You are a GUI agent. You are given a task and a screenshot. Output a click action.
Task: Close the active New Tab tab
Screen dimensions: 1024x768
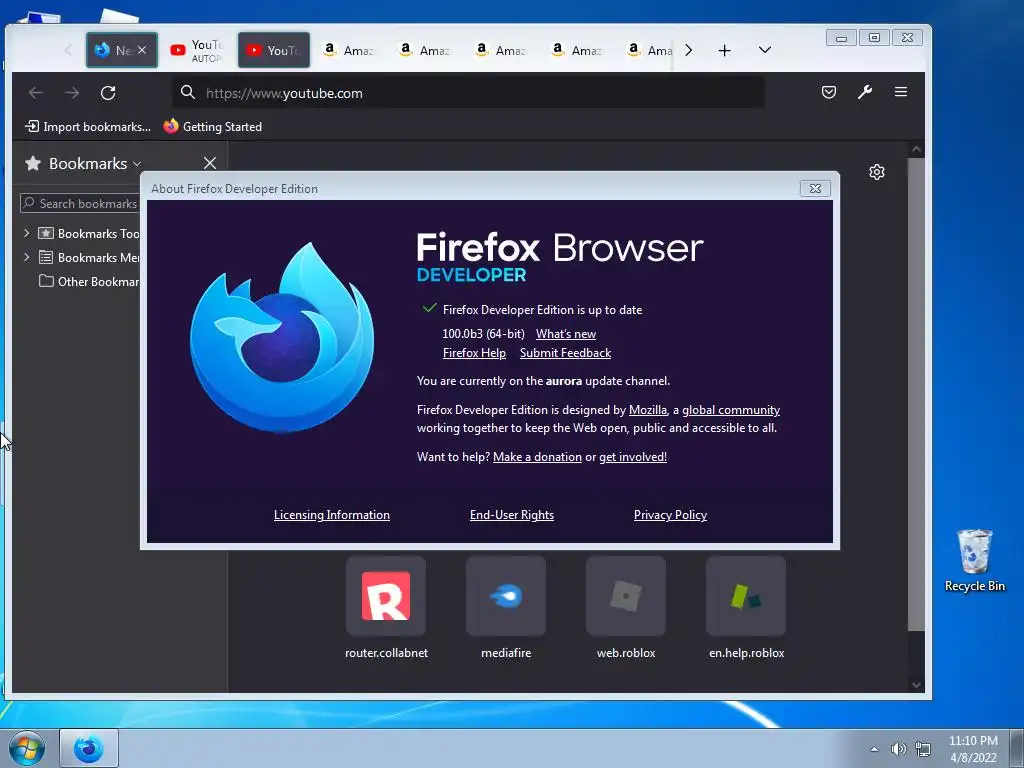(x=142, y=50)
